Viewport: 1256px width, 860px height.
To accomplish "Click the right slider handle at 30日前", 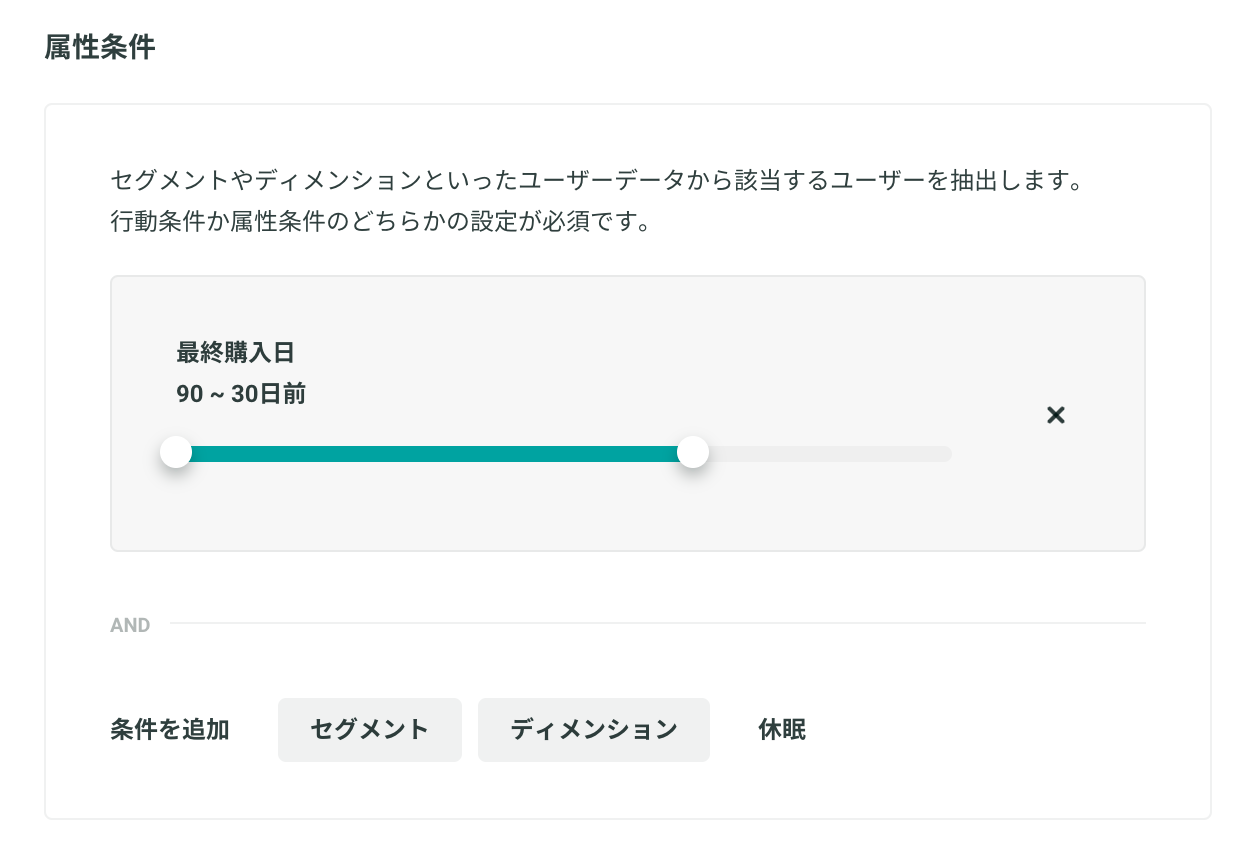I will point(693,452).
